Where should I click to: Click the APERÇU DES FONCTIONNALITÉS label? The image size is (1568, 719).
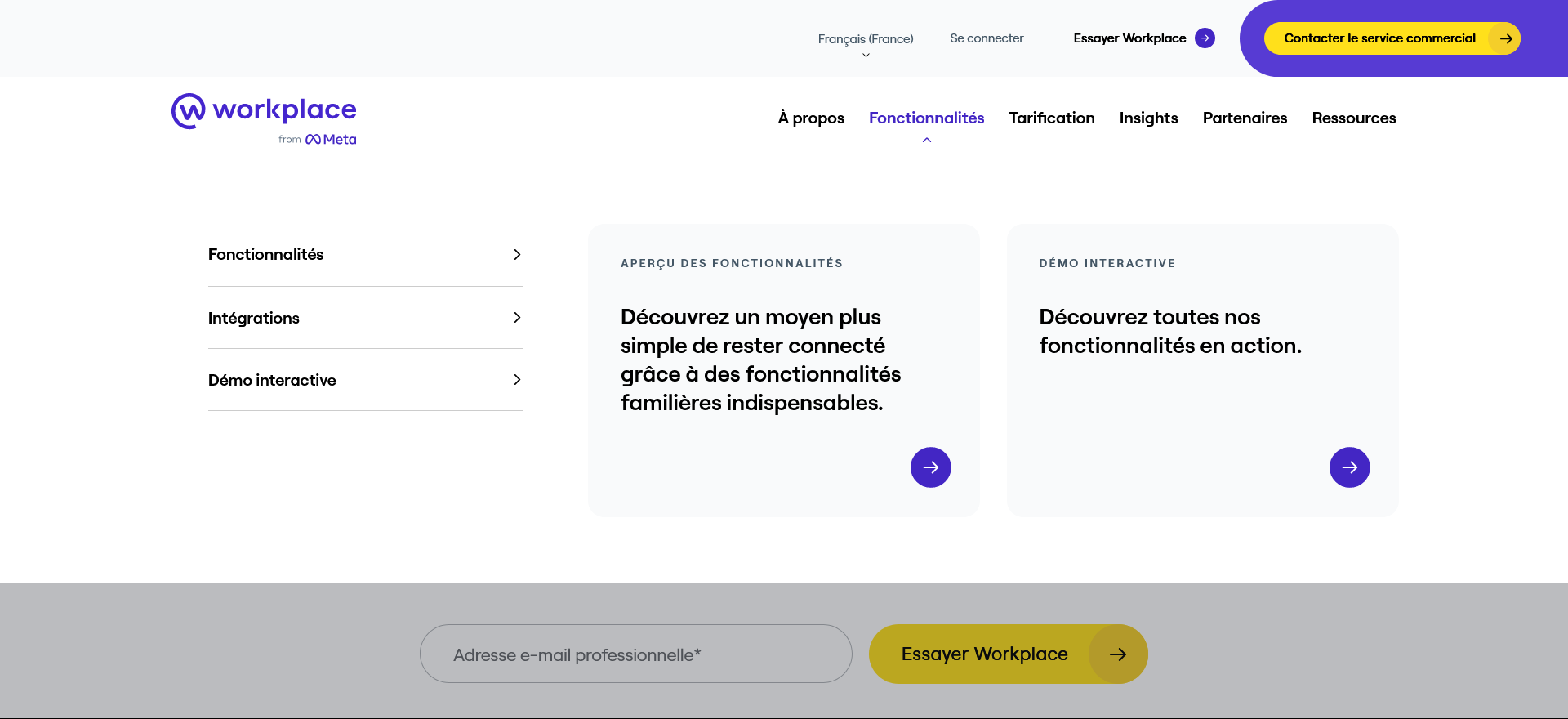732,263
